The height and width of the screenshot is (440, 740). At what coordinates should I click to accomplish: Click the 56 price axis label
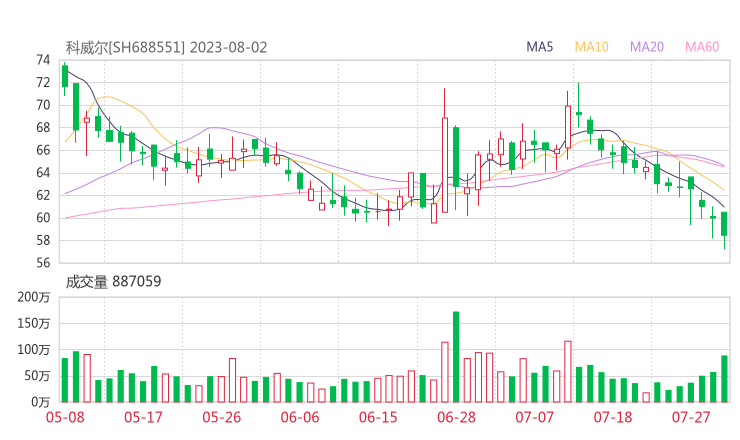tap(43, 263)
